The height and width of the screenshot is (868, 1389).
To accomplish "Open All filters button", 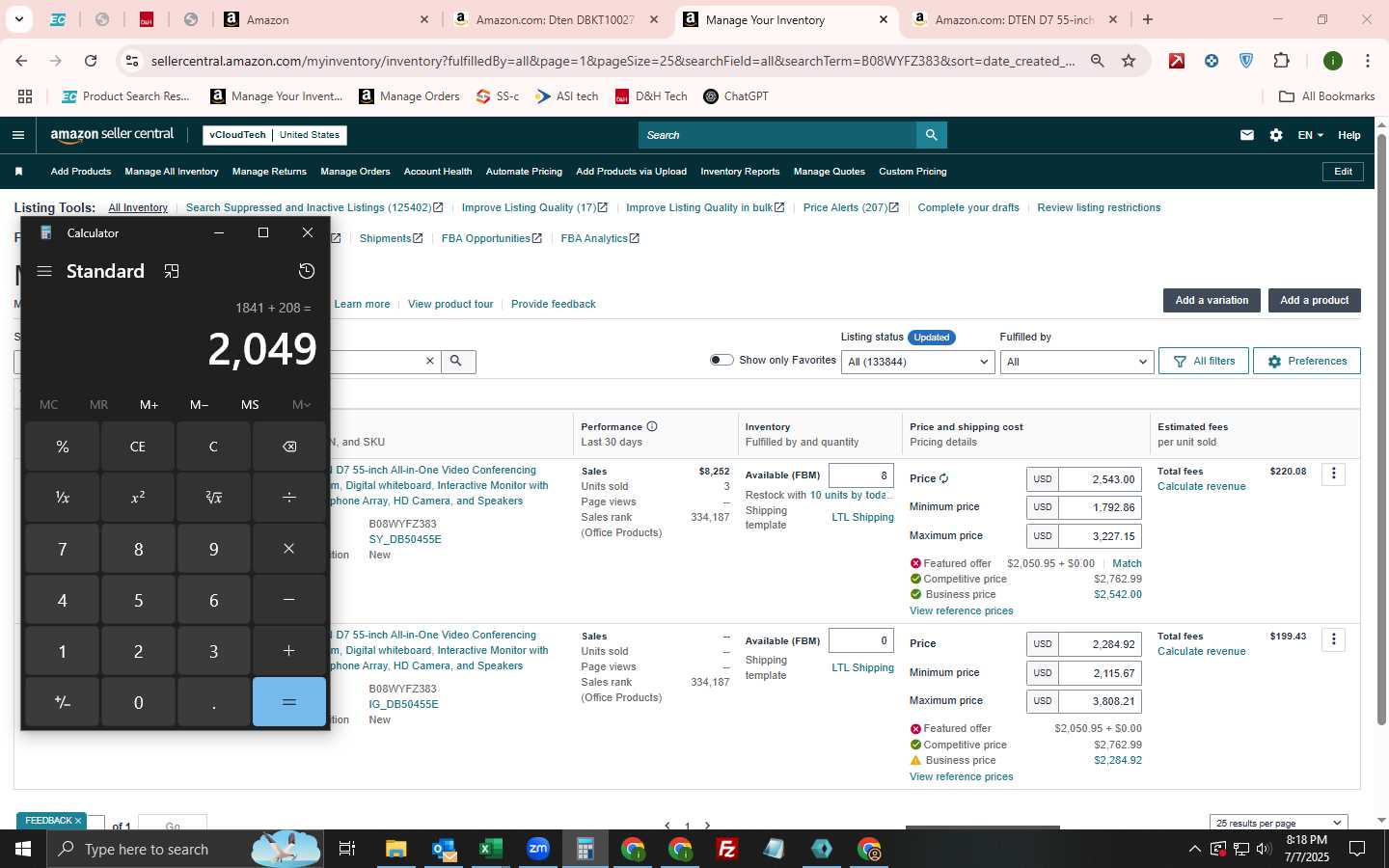I will [1204, 361].
